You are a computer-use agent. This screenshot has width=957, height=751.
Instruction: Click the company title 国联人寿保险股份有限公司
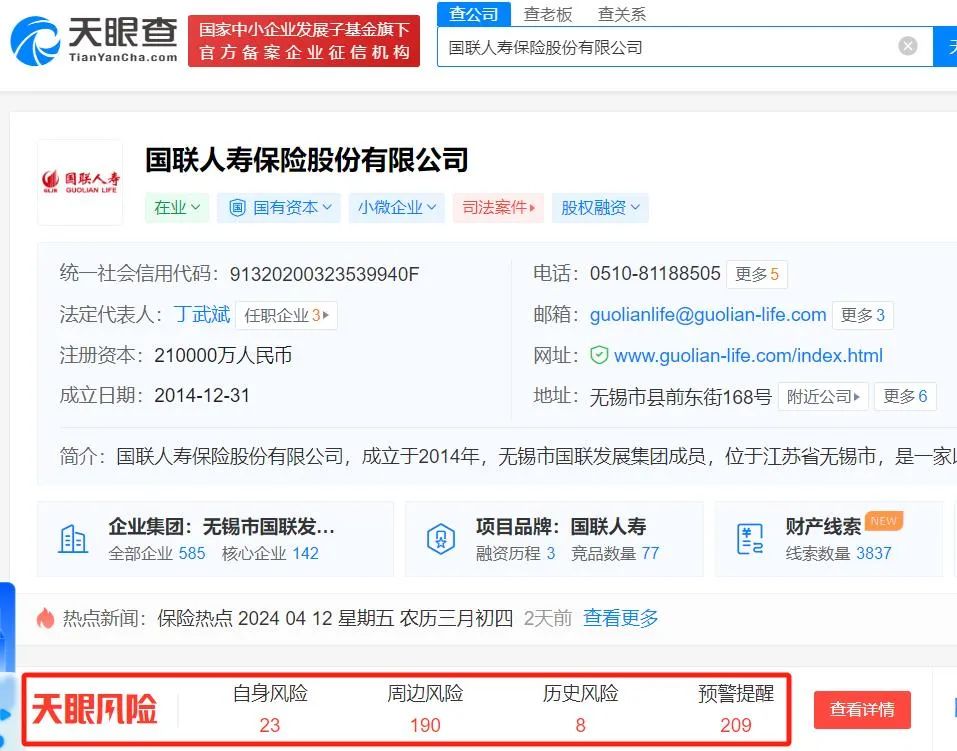click(307, 160)
